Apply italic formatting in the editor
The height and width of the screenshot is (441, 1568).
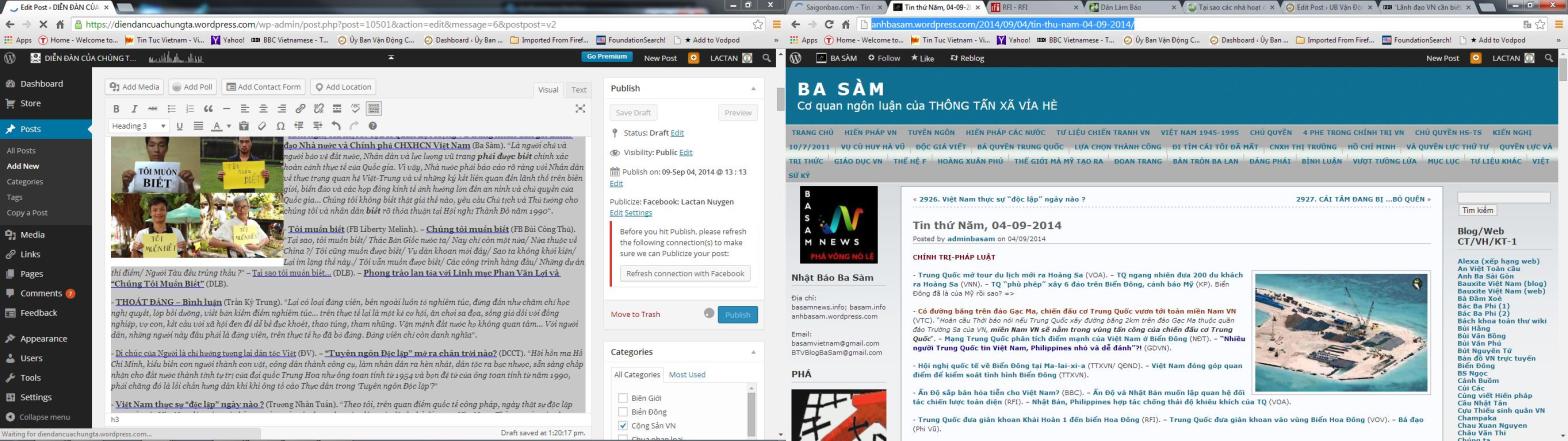(x=134, y=108)
